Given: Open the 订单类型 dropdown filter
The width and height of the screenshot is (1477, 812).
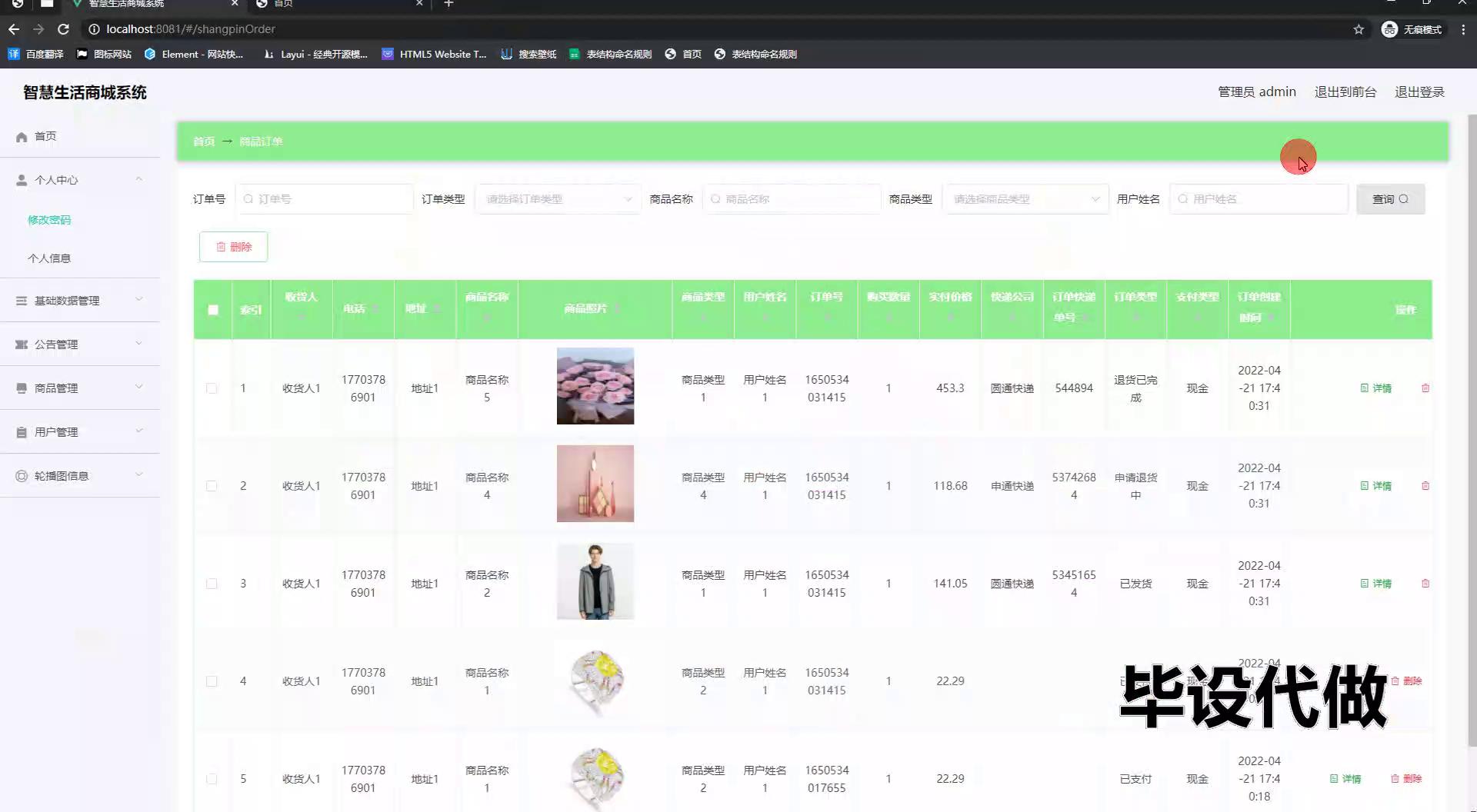Looking at the screenshot, I should click(x=558, y=199).
